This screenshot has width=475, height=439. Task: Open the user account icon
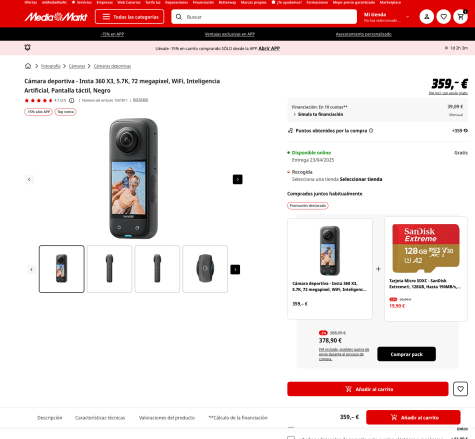pos(426,17)
